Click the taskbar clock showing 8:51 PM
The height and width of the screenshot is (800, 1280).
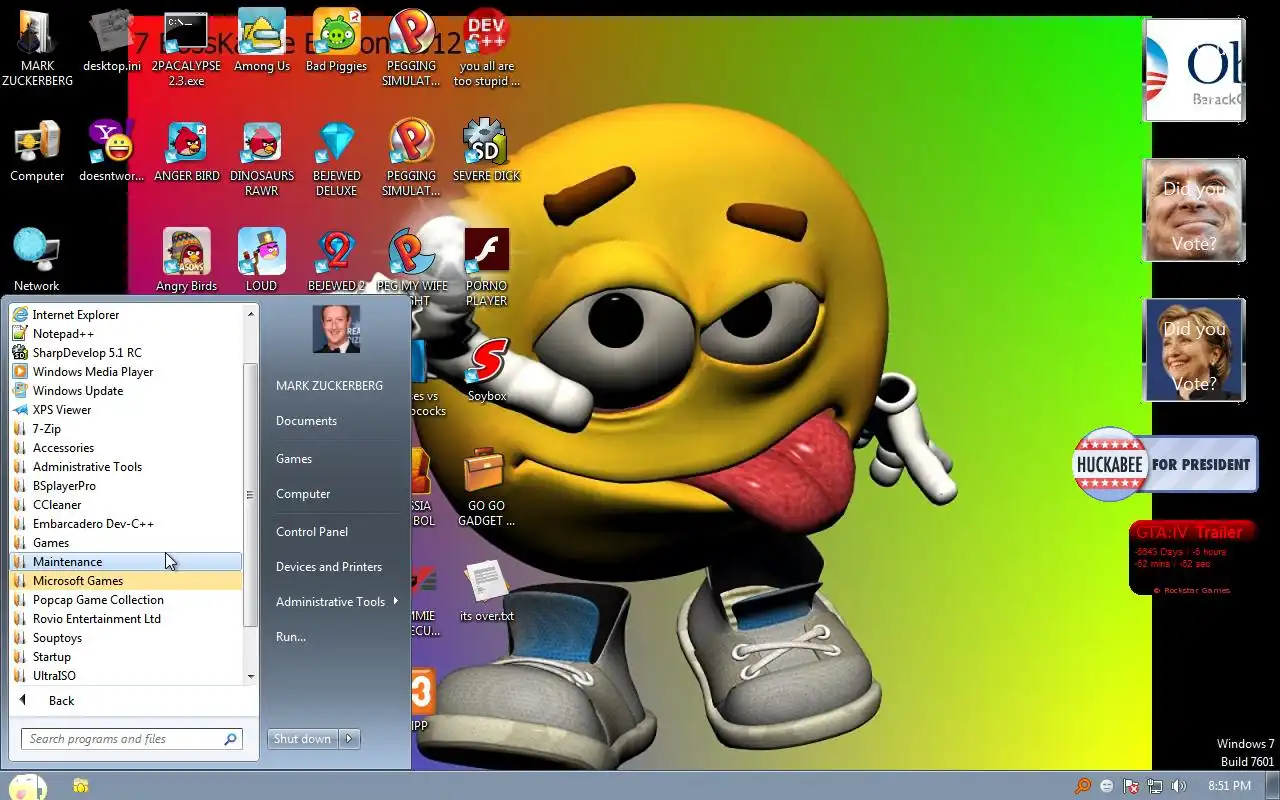point(1228,786)
